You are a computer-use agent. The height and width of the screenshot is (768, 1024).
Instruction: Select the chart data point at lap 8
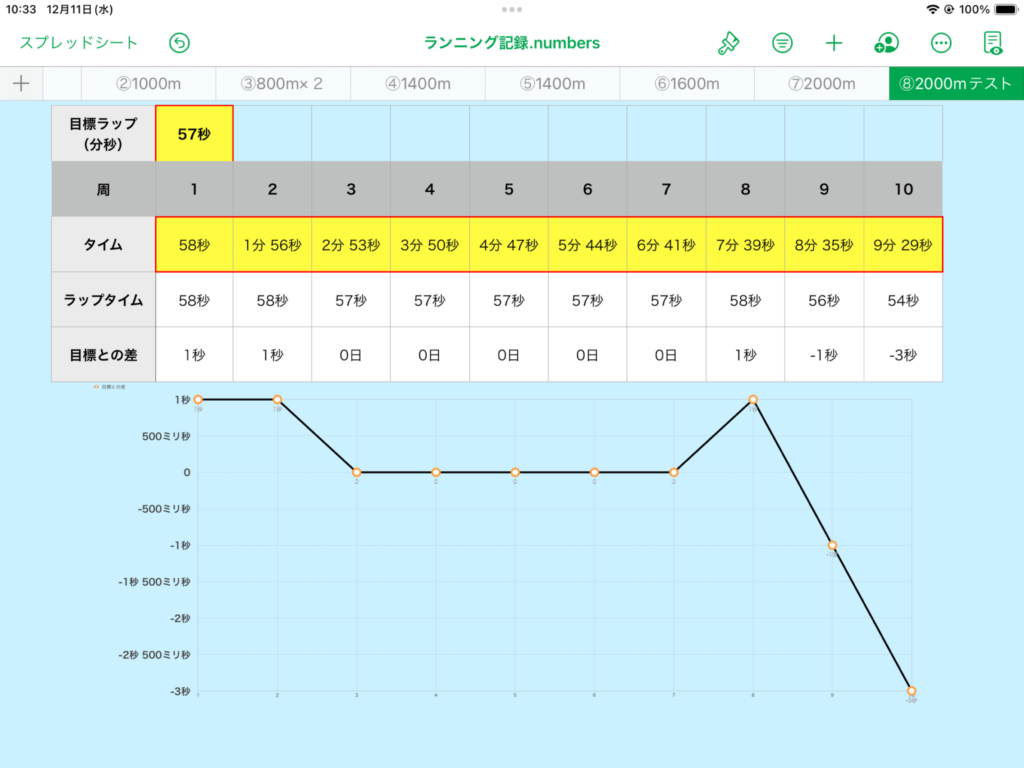coord(753,400)
